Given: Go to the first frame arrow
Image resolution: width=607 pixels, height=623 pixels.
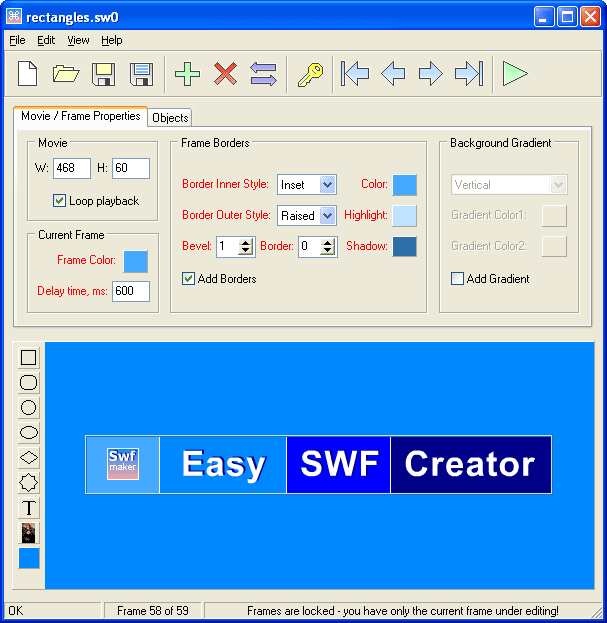Looking at the screenshot, I should tap(355, 74).
